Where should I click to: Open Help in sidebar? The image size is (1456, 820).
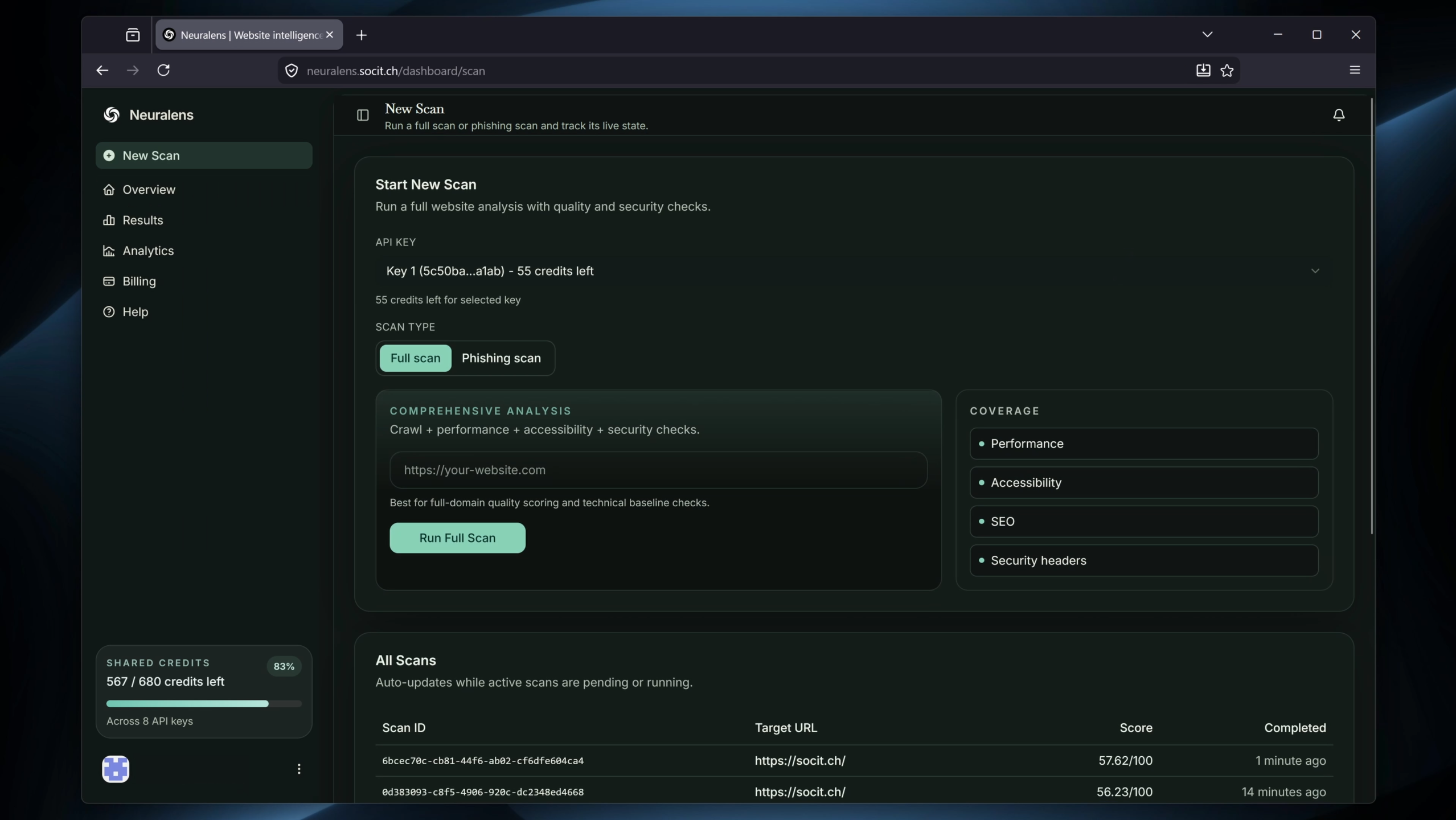click(x=204, y=312)
